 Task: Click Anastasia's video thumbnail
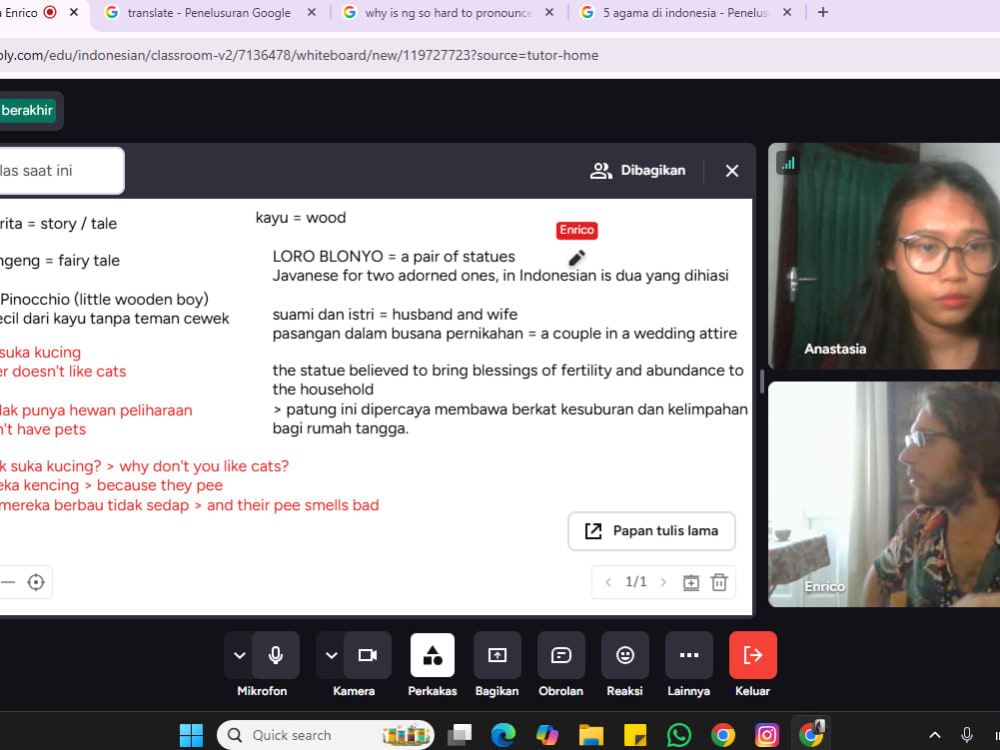(884, 256)
